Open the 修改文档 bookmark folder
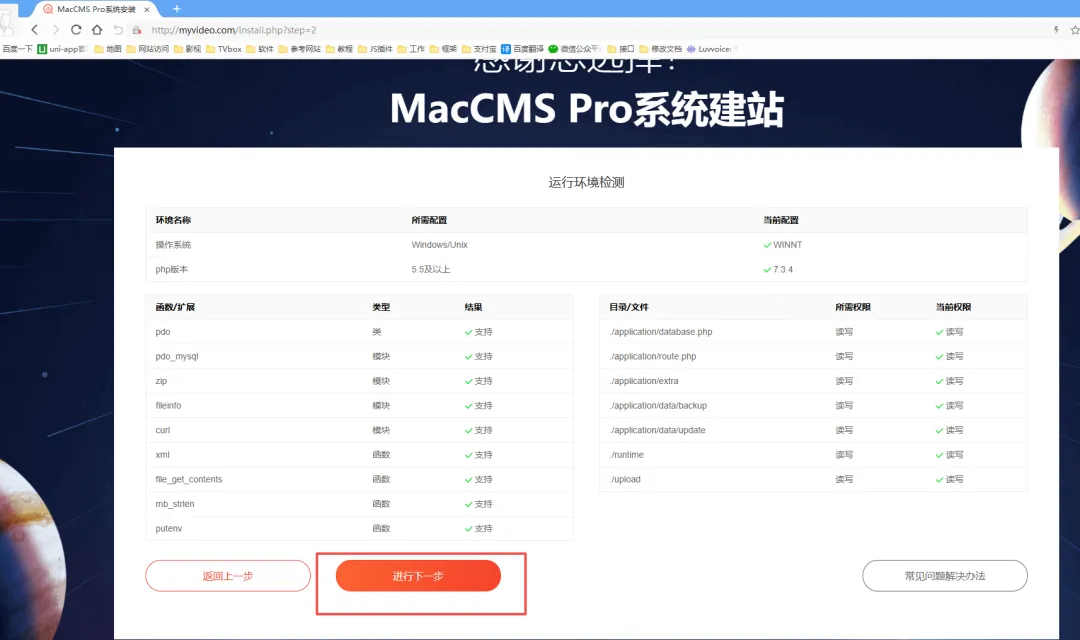Image resolution: width=1080 pixels, height=640 pixels. [661, 49]
